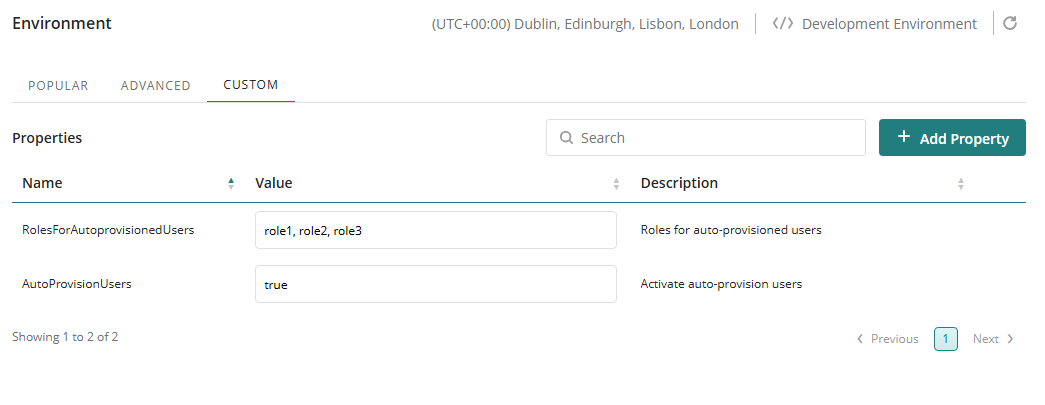Switch to the Popular tab
The image size is (1045, 405).
click(58, 85)
